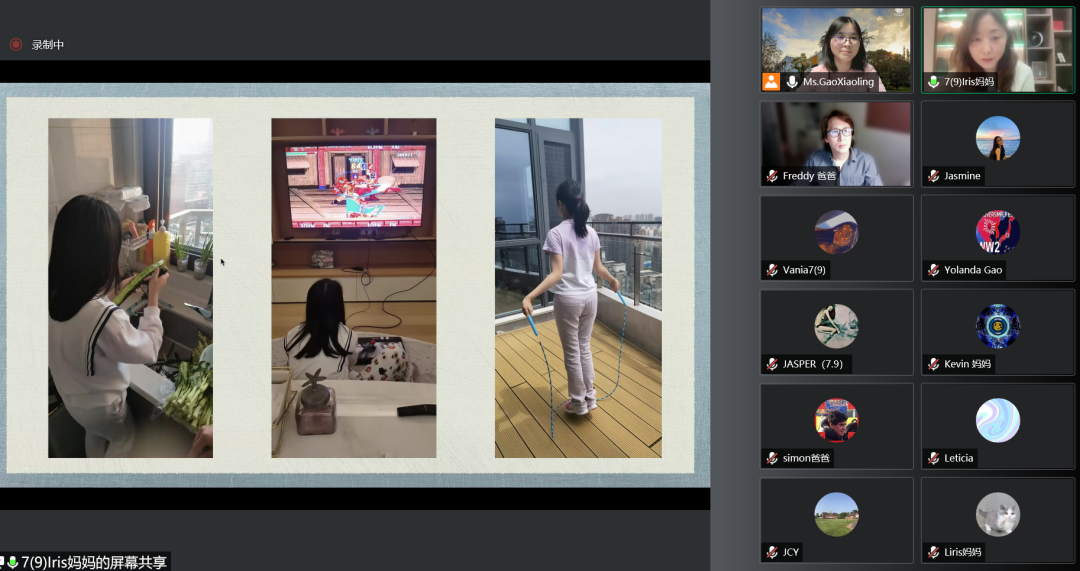Viewport: 1080px width, 571px height.
Task: Select Kevin 妈妈's blue crest avatar
Action: tap(997, 326)
